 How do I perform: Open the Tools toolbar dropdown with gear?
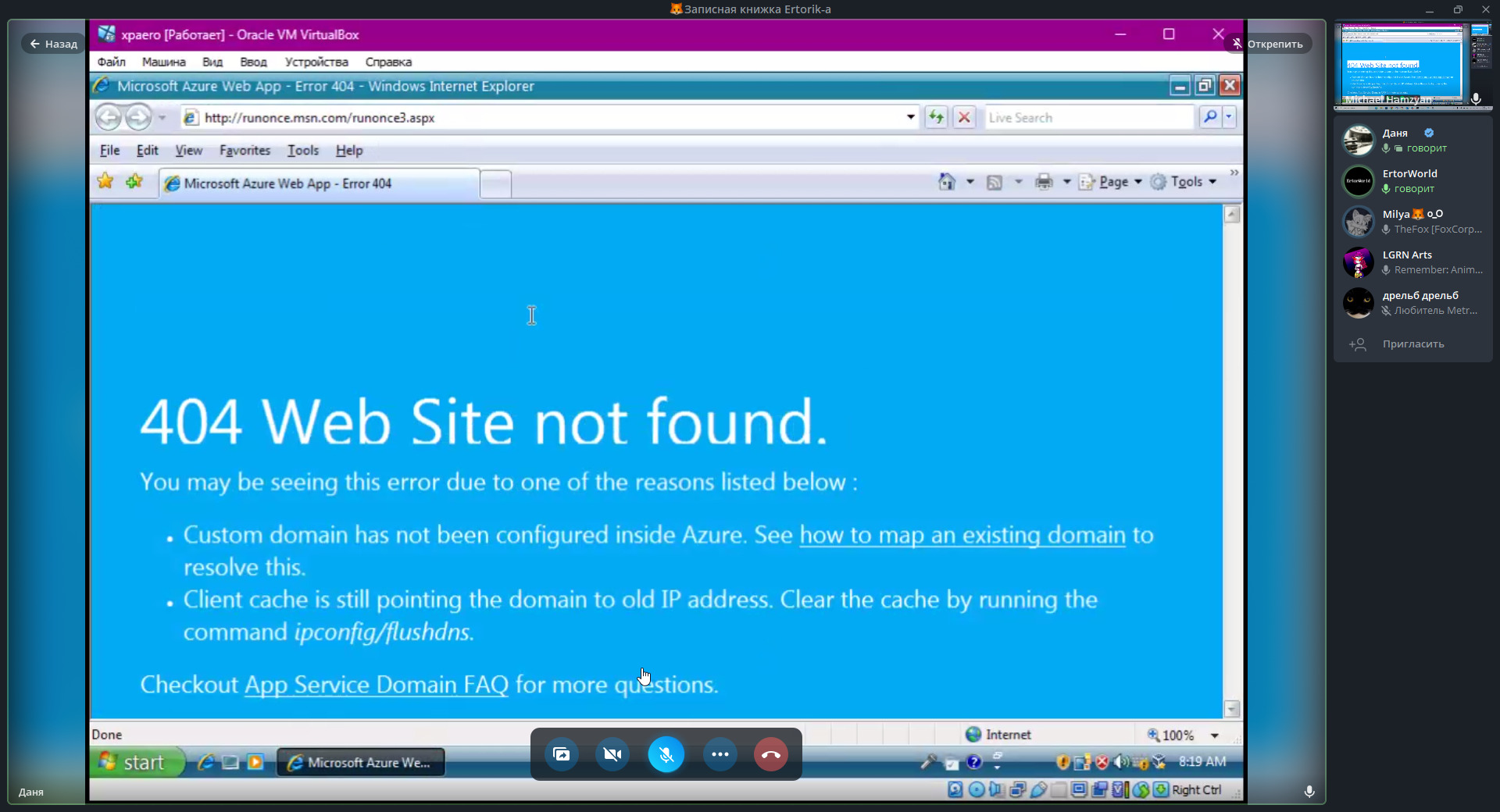click(1184, 182)
